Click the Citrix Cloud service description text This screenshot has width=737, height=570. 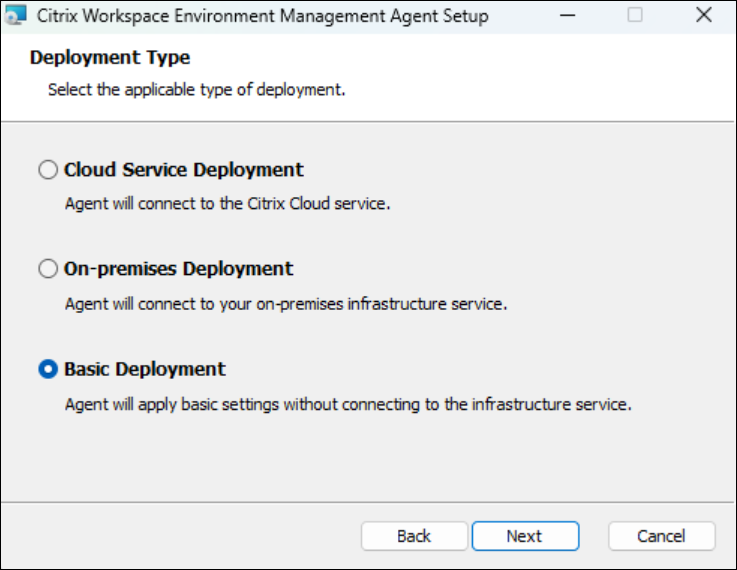227,203
